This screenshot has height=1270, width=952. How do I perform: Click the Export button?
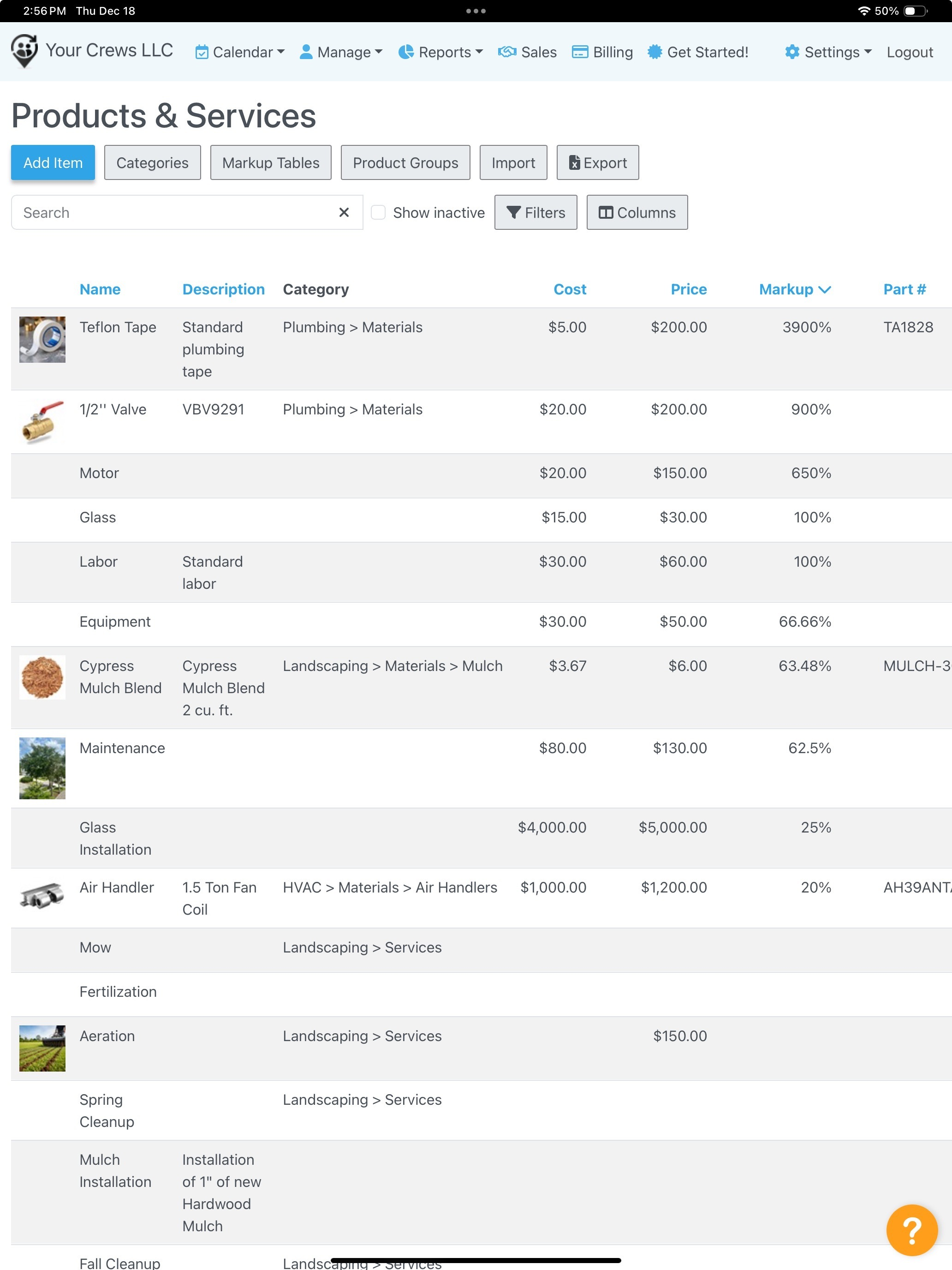tap(598, 162)
